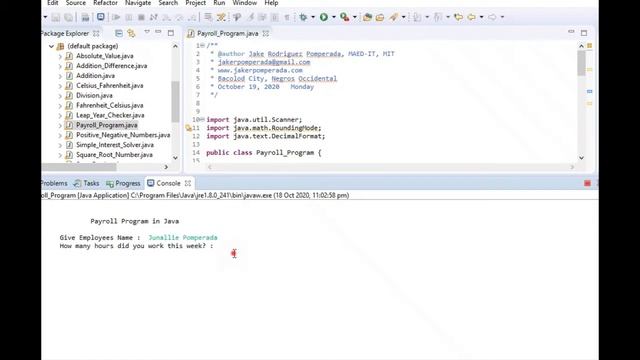
Task: Select Addition_Difference.java in Package Explorer
Action: pyautogui.click(x=111, y=66)
